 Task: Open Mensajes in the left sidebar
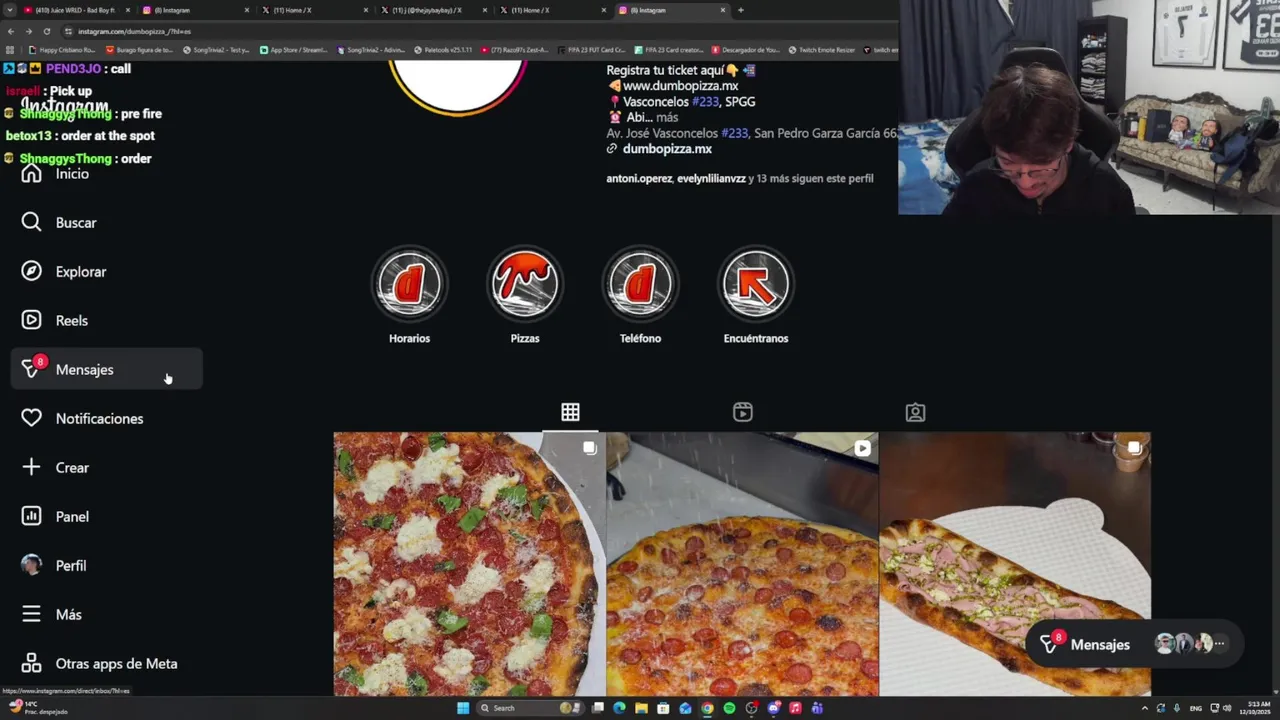click(x=107, y=370)
